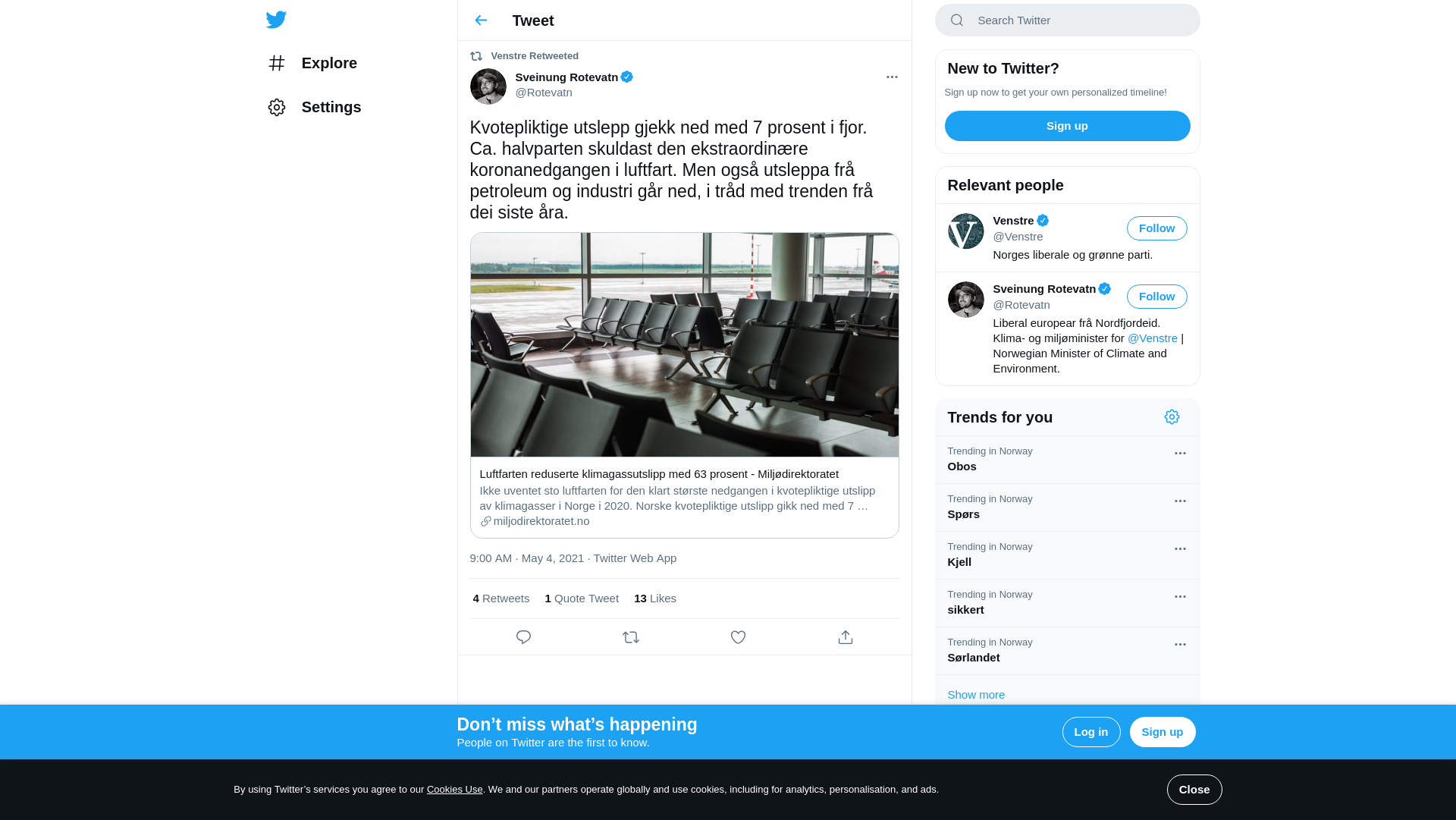Screen dimensions: 1456x820
Task: Open the tweet's more options menu
Action: pyautogui.click(x=892, y=77)
